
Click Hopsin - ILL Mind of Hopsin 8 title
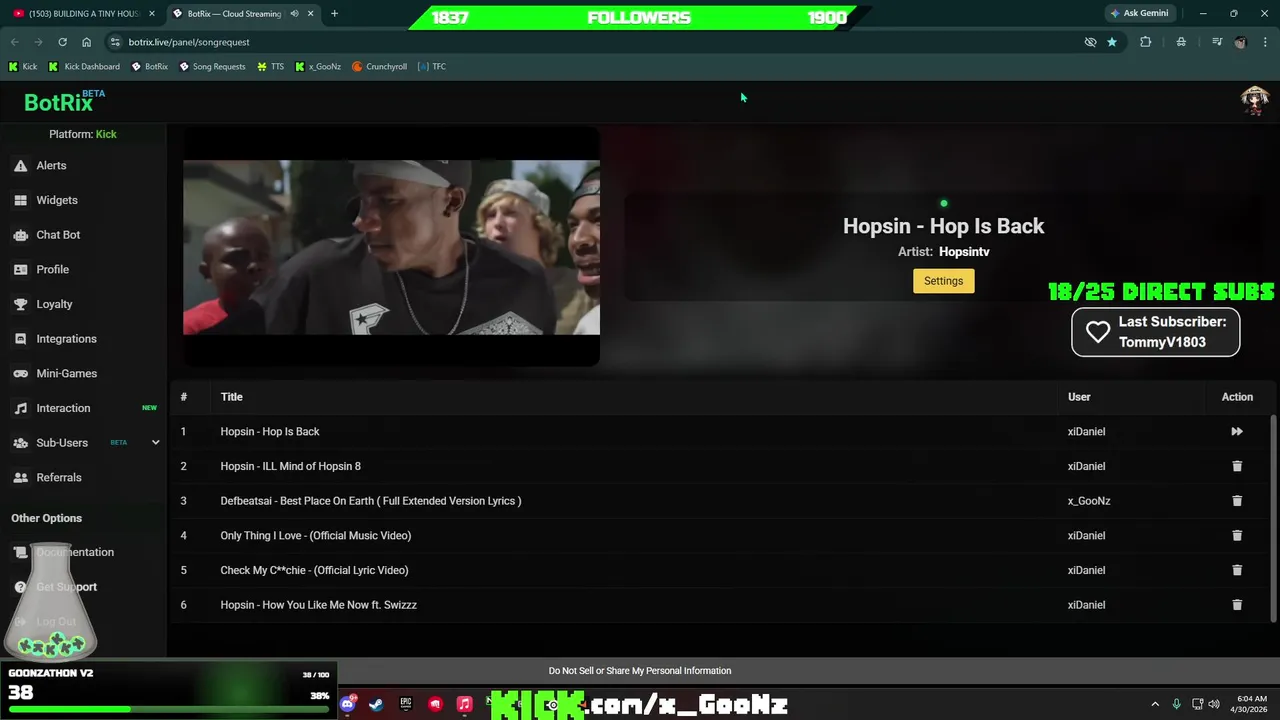290,466
